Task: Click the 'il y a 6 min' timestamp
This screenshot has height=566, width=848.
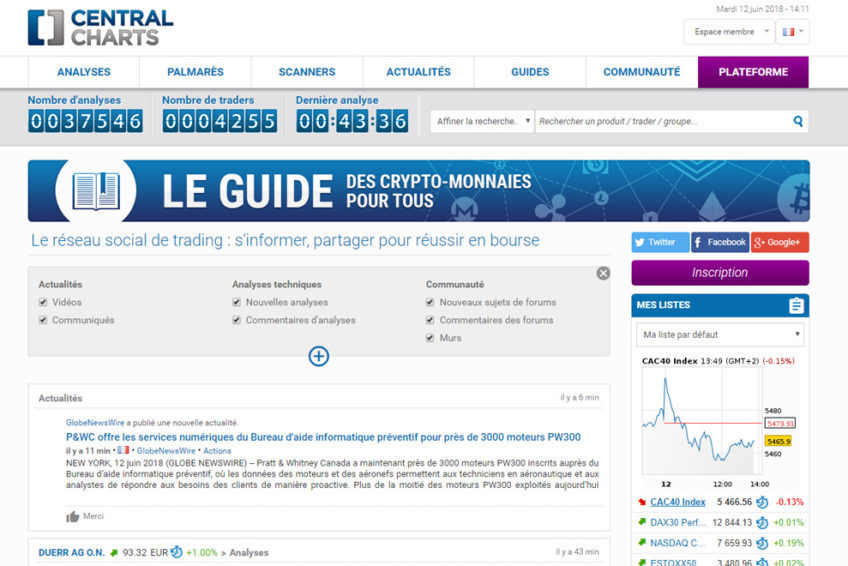Action: pyautogui.click(x=579, y=398)
